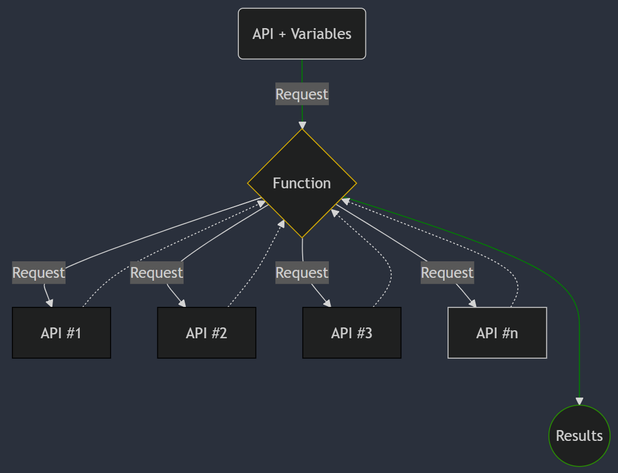Click the Request label above API #n
Image resolution: width=618 pixels, height=473 pixels.
pos(447,272)
